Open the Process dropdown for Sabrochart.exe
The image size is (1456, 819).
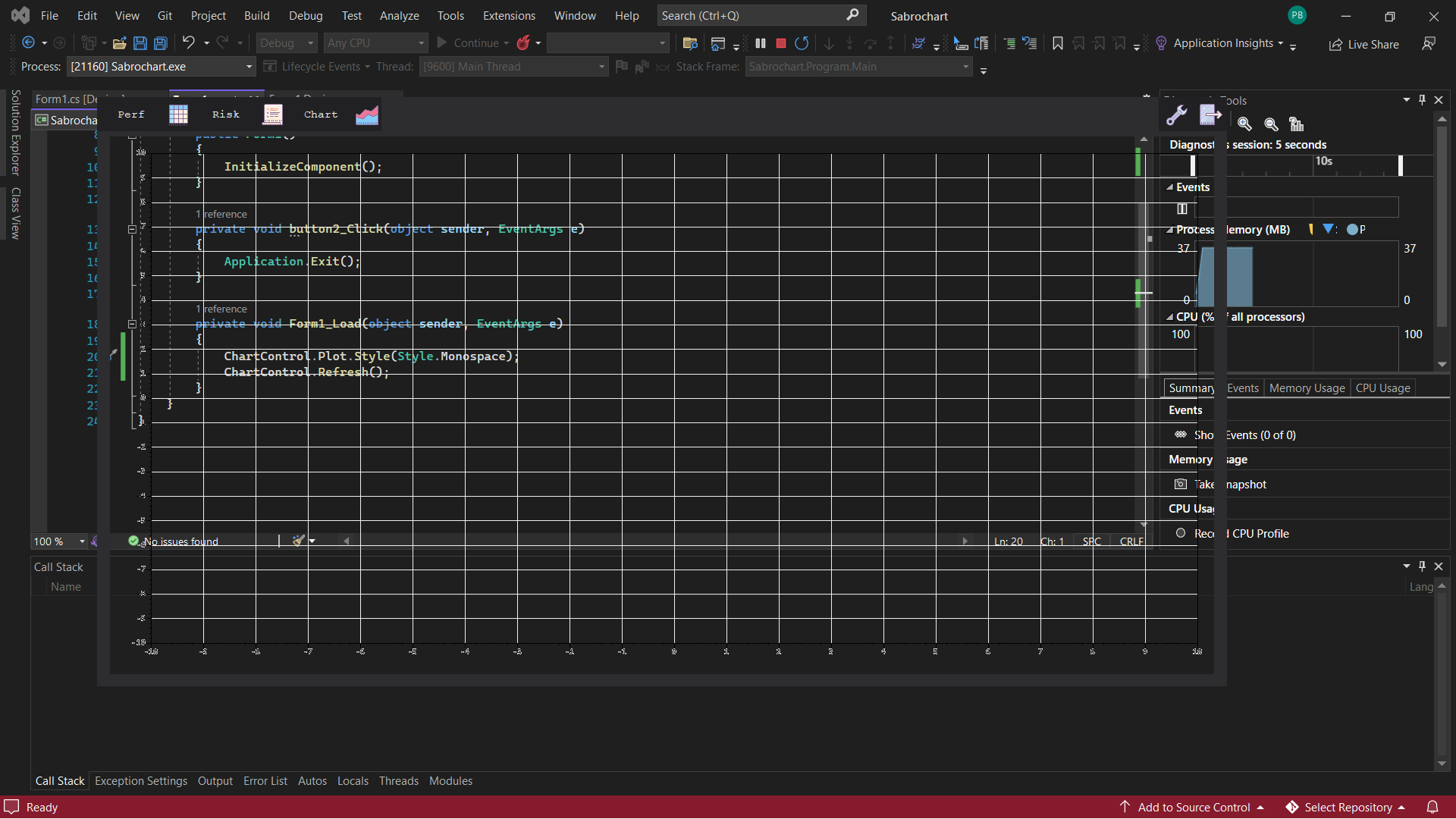[249, 67]
